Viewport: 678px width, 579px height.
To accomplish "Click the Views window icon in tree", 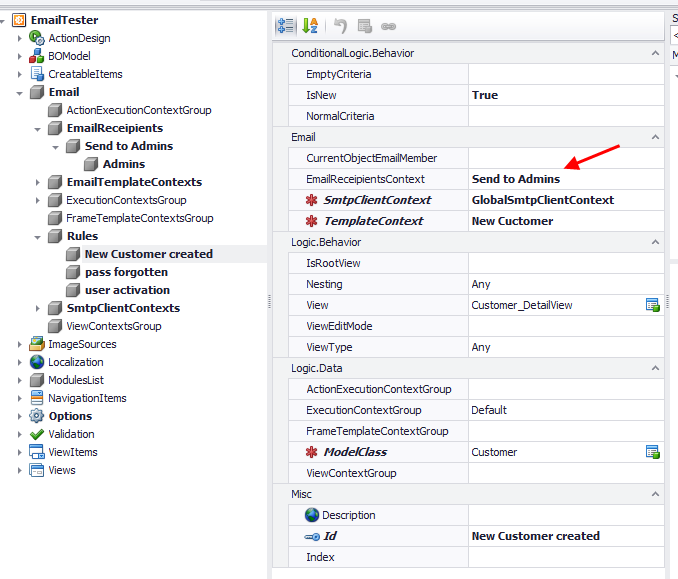I will [x=37, y=470].
